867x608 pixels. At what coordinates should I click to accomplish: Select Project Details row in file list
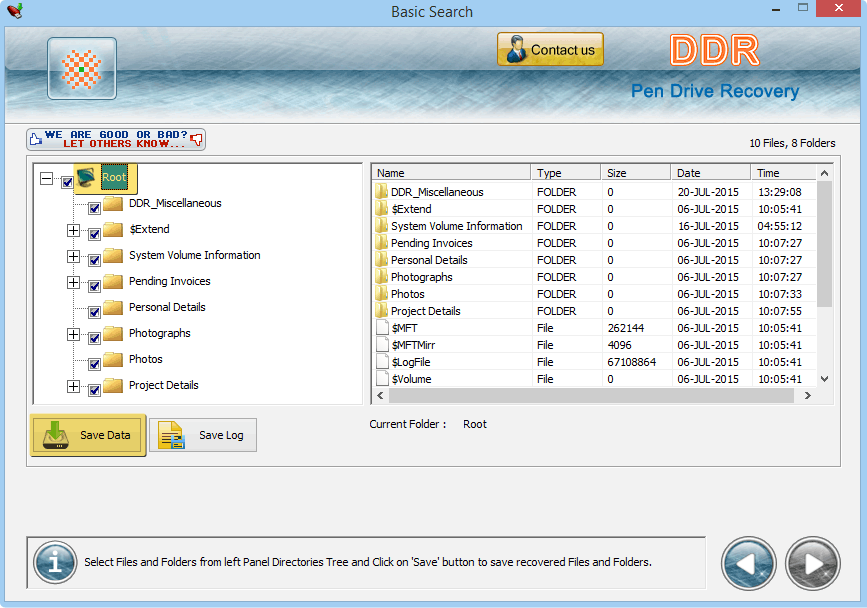(x=594, y=311)
